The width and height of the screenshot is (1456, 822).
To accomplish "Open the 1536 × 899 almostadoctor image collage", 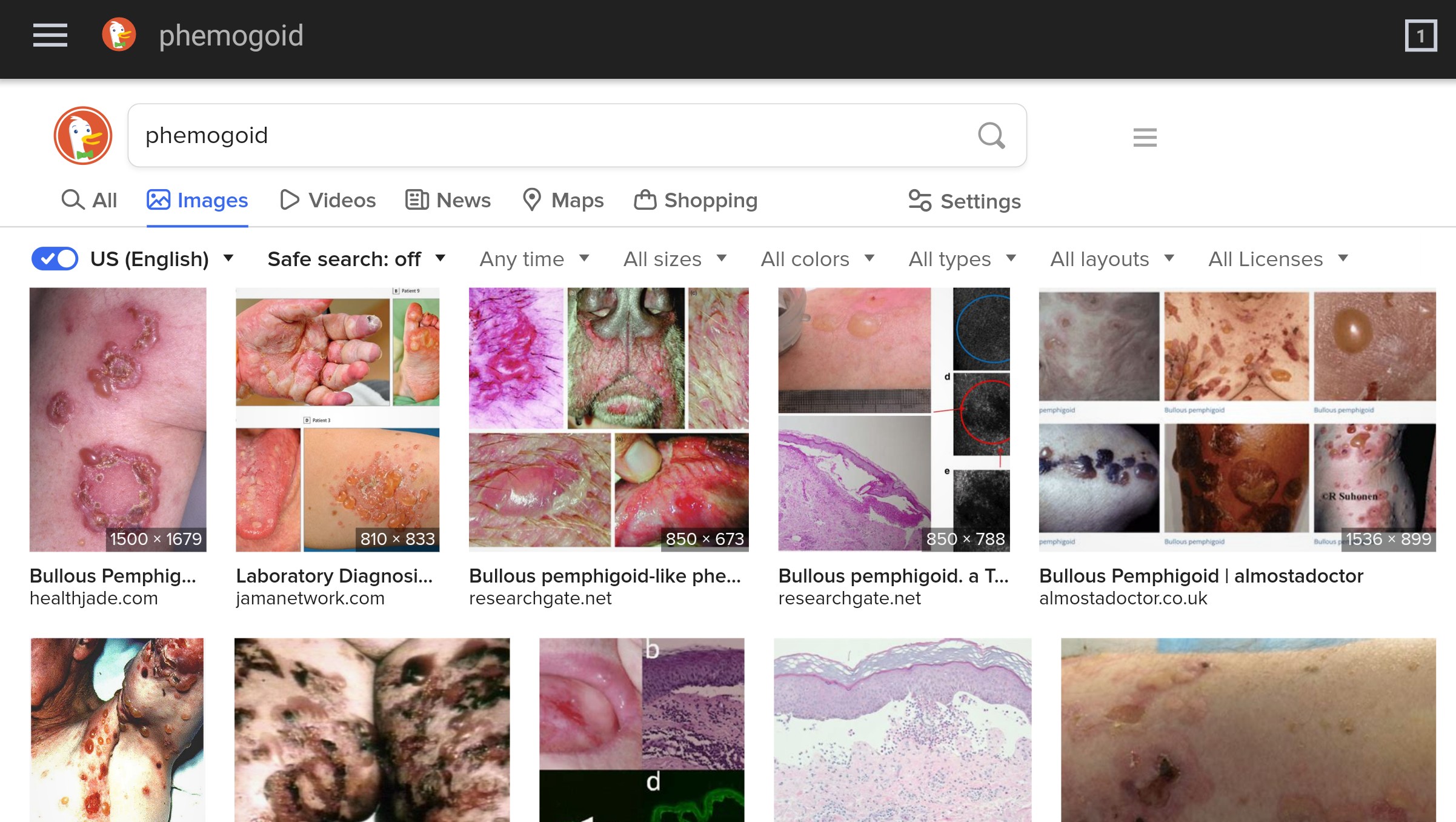I will [1237, 419].
